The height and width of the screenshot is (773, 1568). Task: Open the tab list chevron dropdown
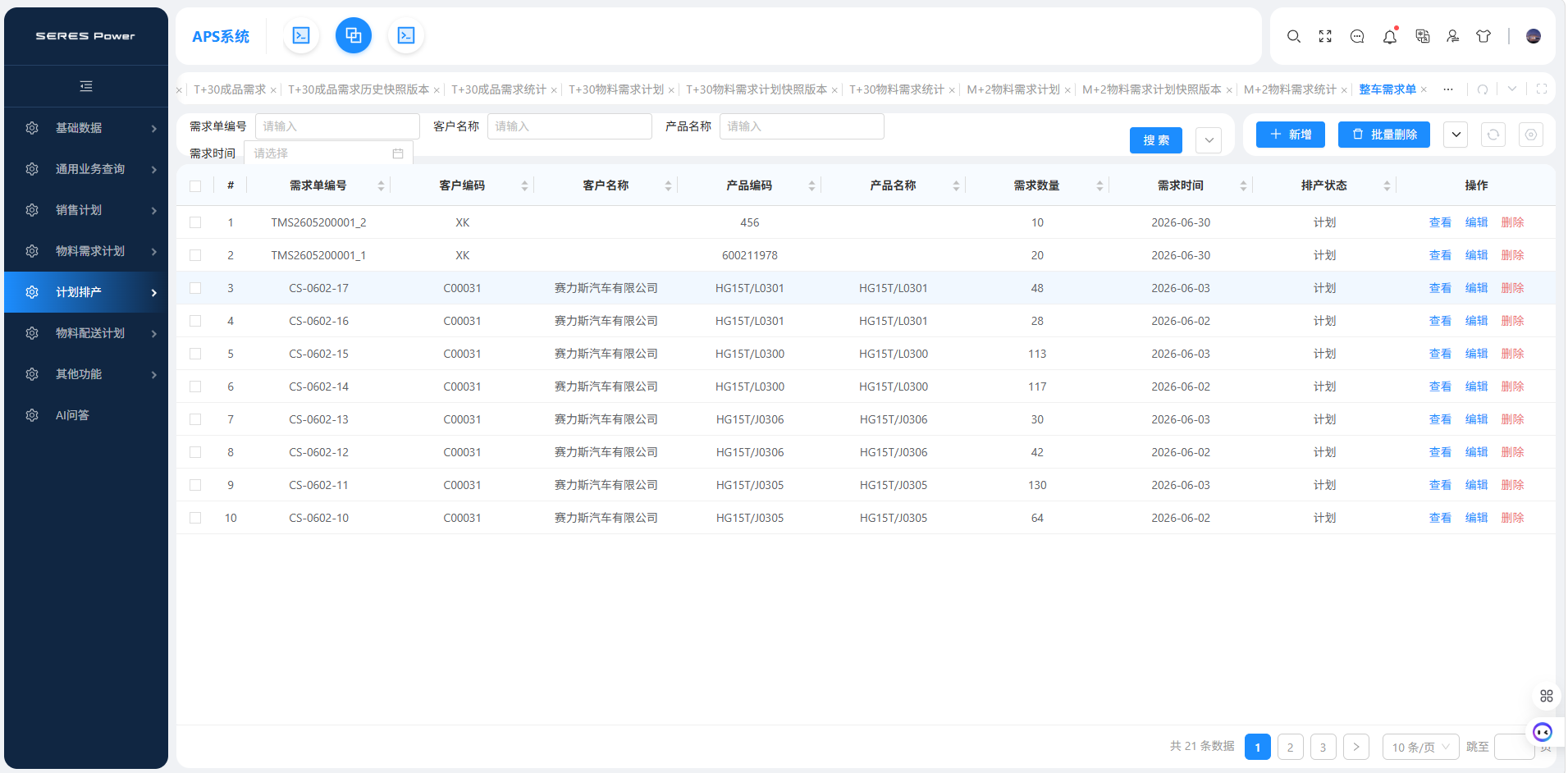[x=1512, y=89]
